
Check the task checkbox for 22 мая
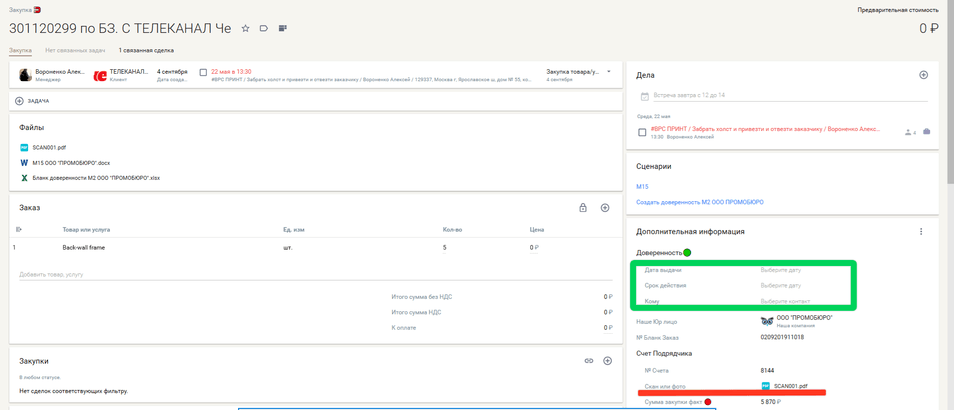tap(203, 73)
